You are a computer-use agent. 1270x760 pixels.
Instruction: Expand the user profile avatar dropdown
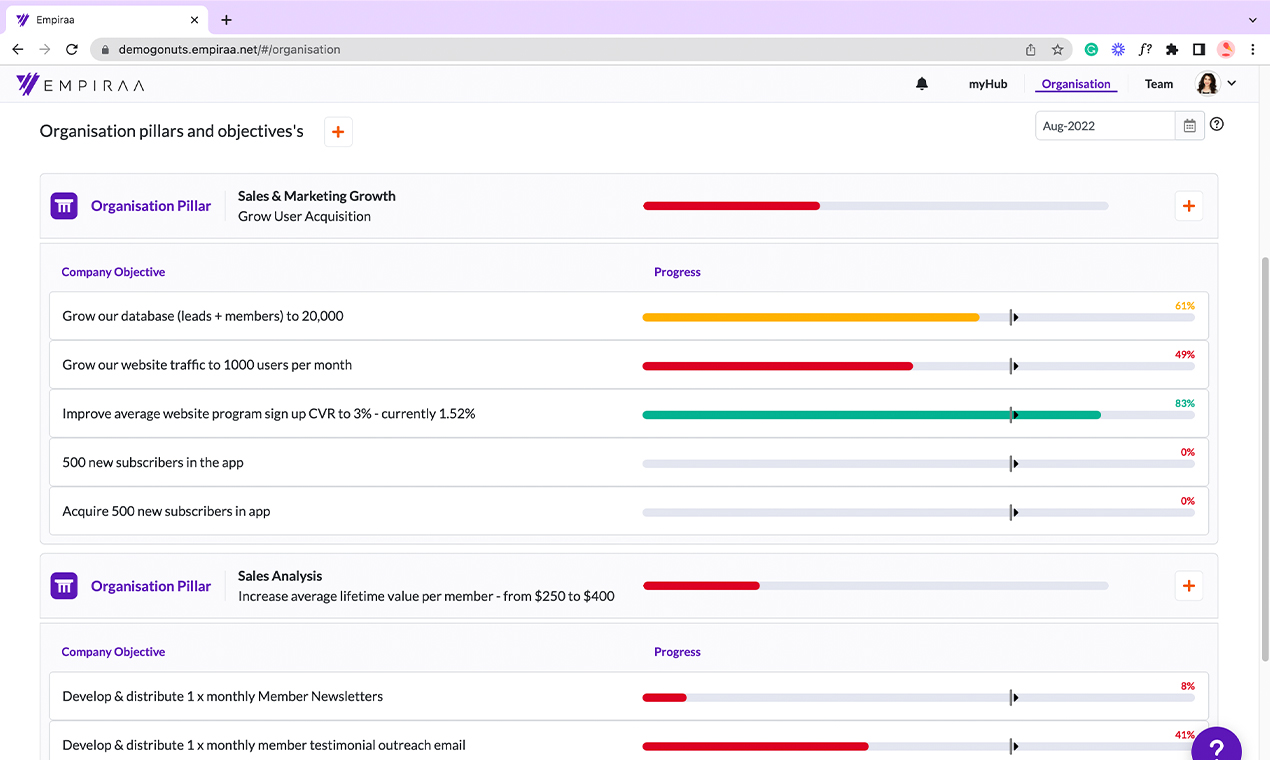(x=1217, y=84)
